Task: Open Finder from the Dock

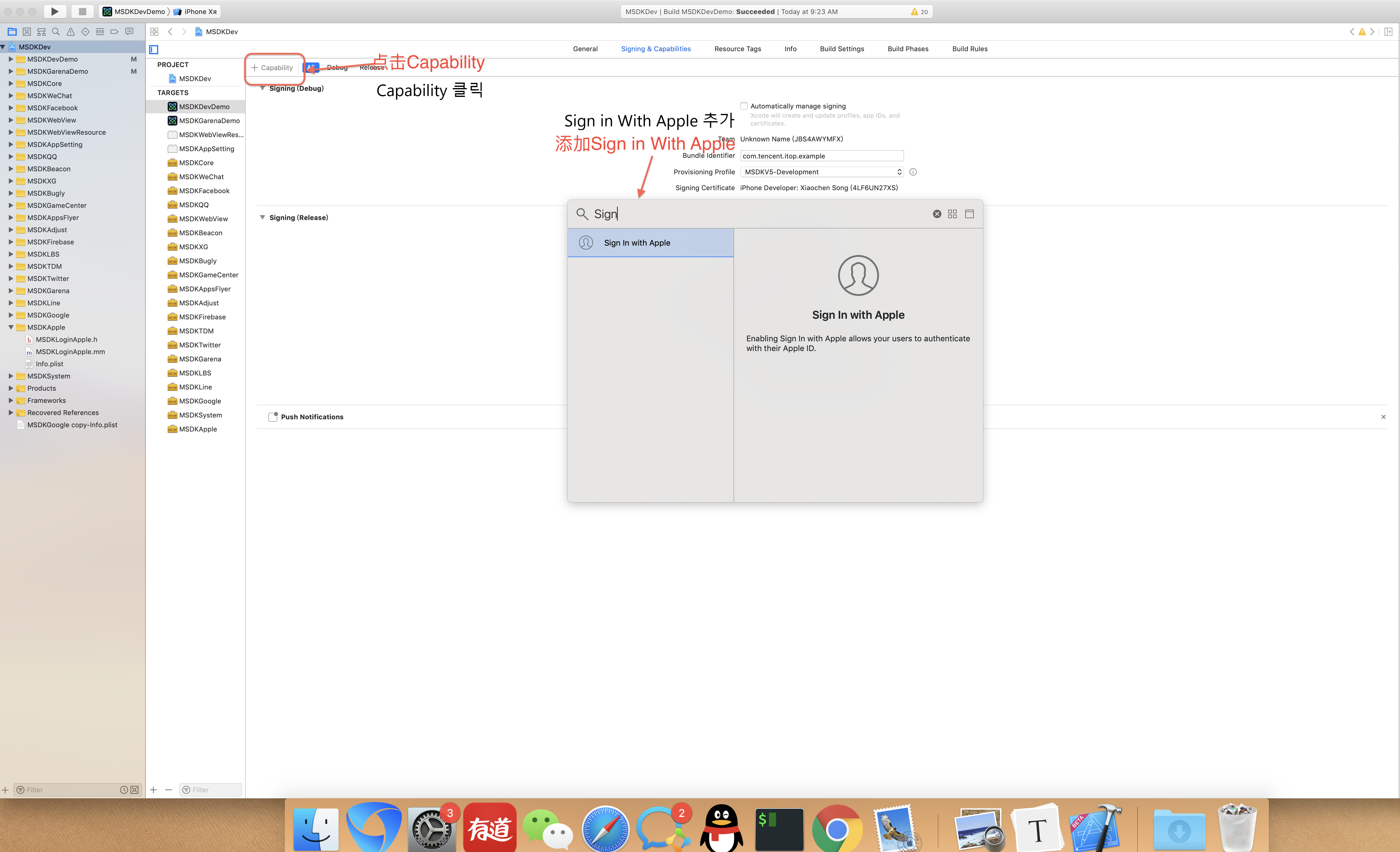Action: pos(316,829)
